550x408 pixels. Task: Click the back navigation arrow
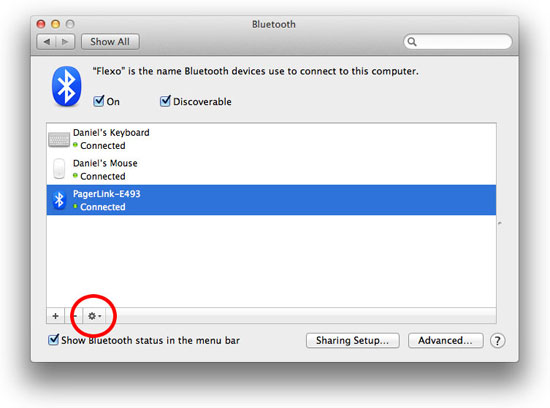(46, 42)
